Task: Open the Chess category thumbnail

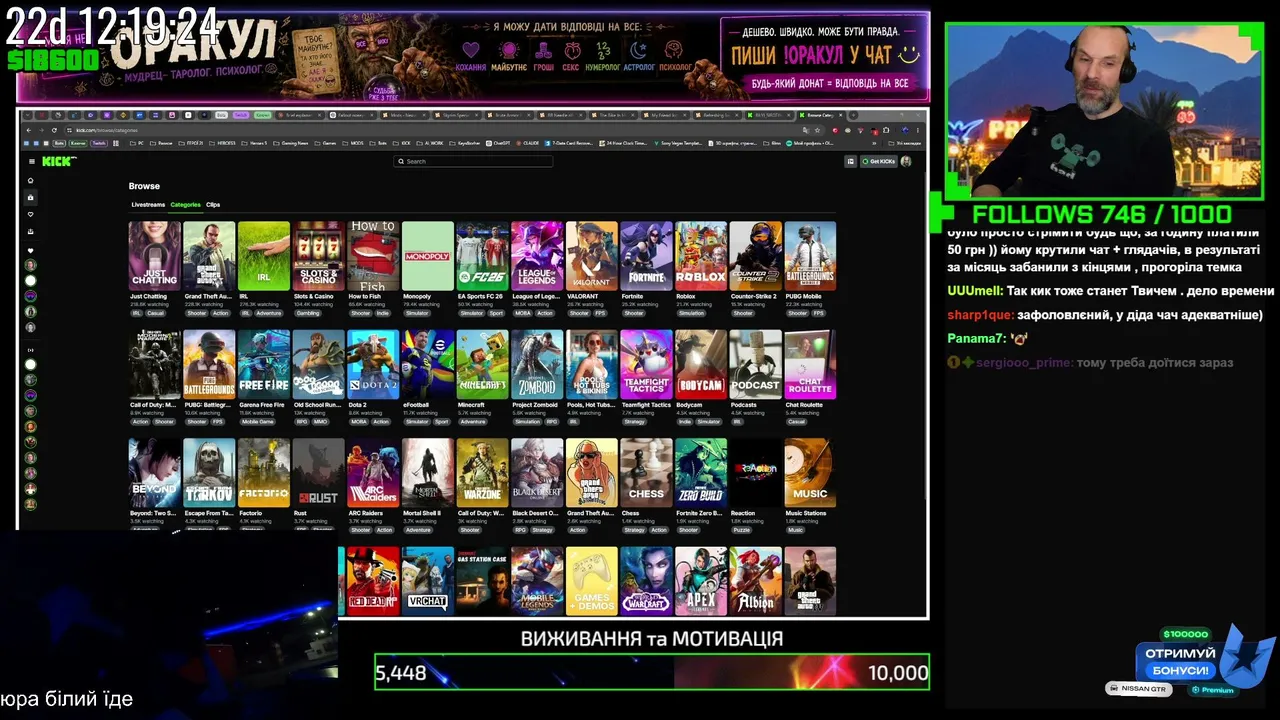Action: coord(646,473)
